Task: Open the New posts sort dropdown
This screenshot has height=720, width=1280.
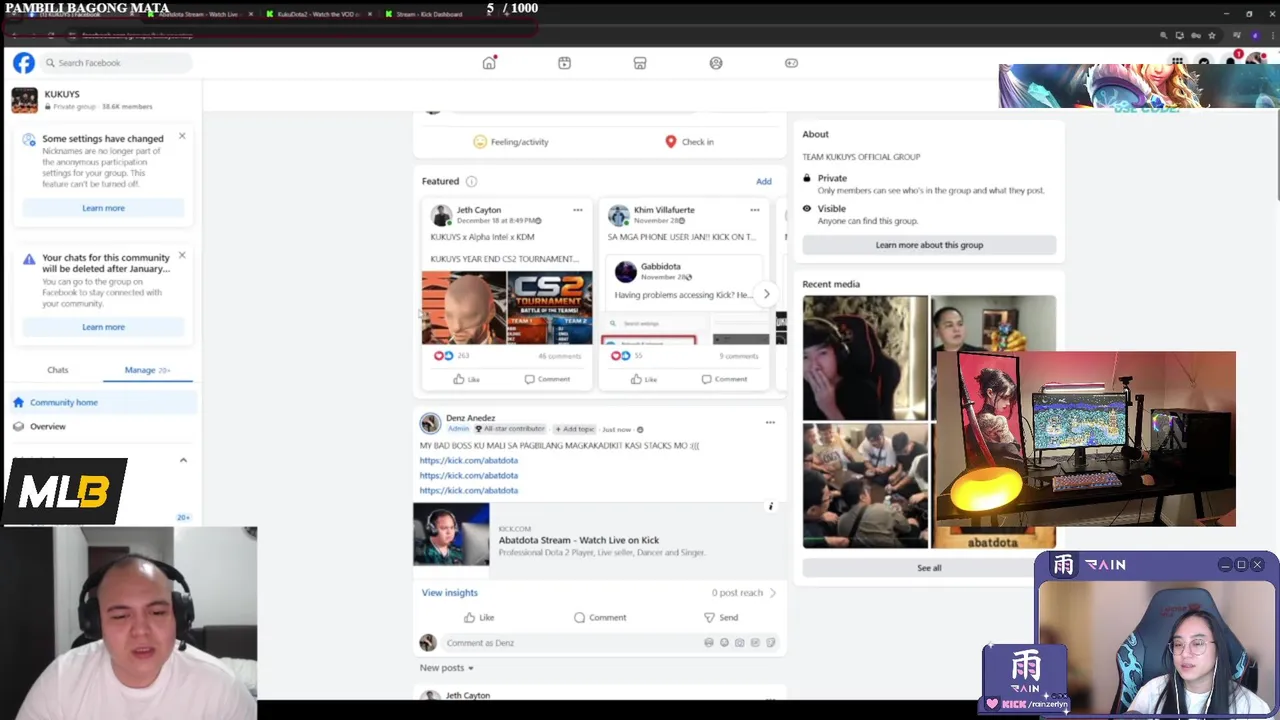Action: click(x=447, y=668)
